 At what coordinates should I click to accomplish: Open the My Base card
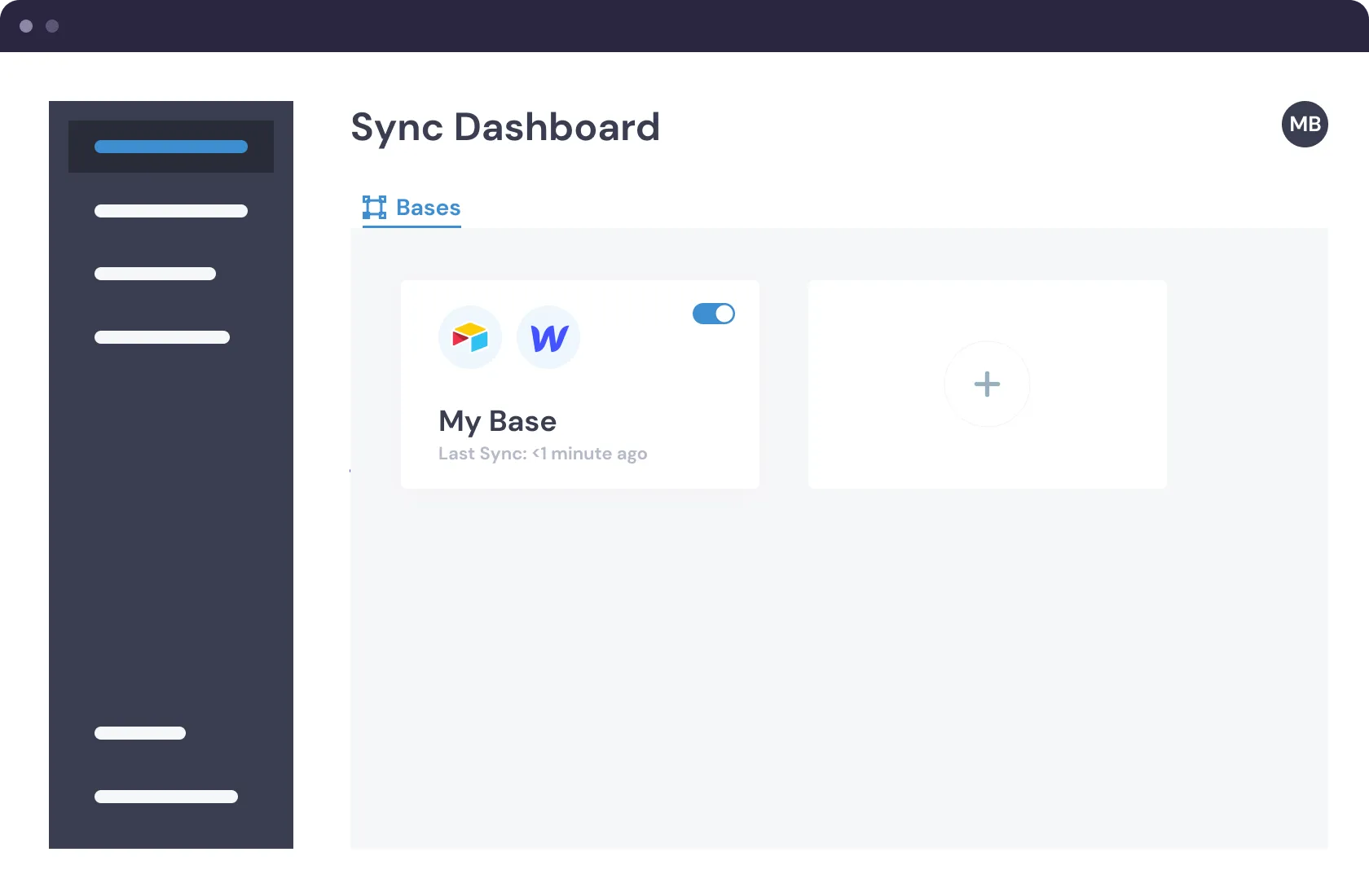pos(579,384)
